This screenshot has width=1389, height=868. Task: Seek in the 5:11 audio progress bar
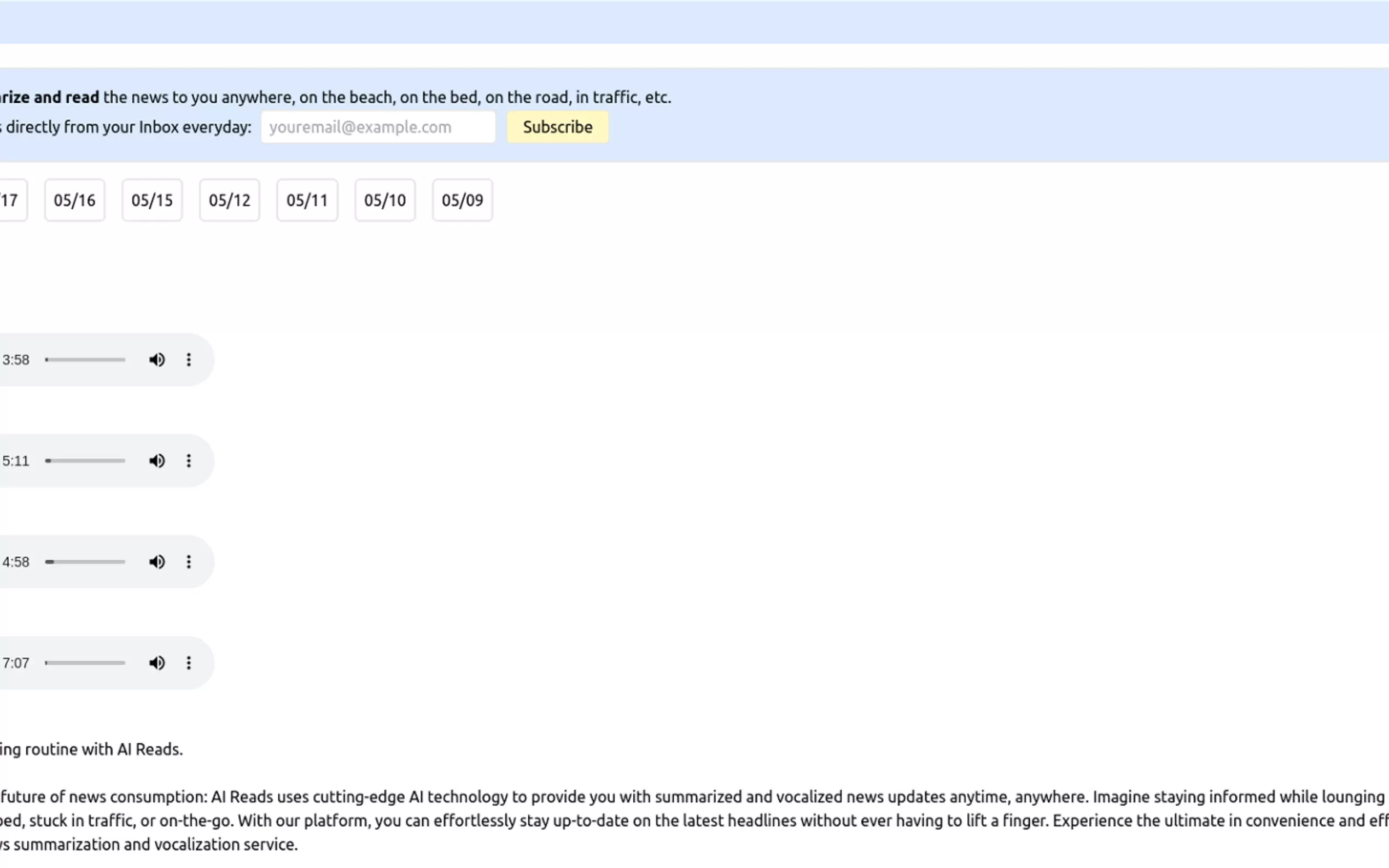point(85,461)
